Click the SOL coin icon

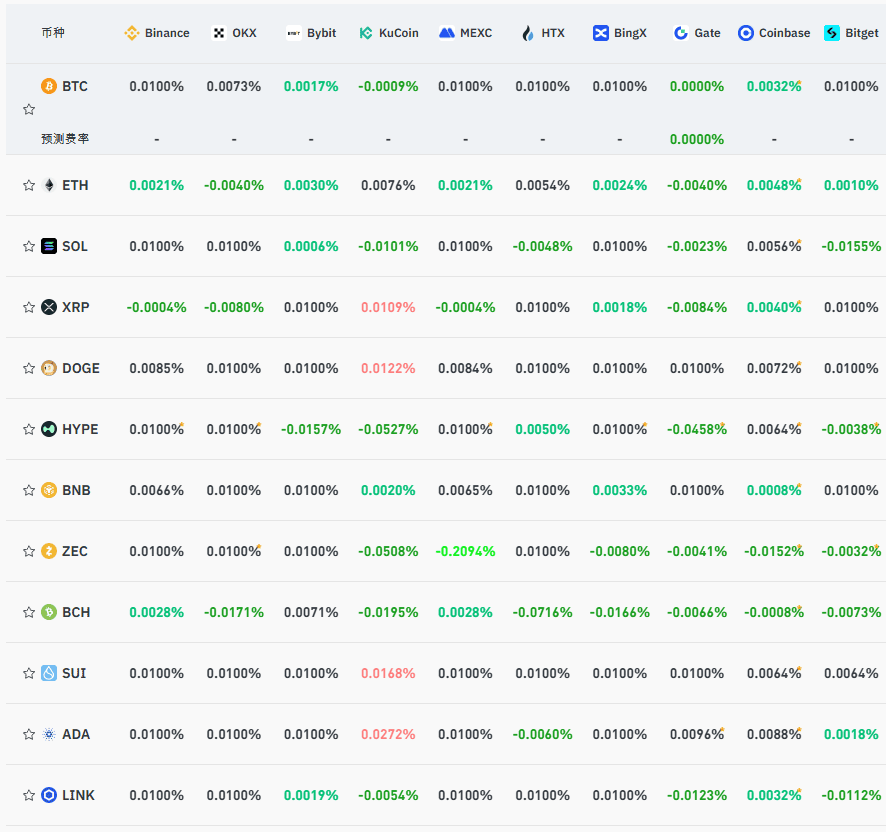click(49, 246)
